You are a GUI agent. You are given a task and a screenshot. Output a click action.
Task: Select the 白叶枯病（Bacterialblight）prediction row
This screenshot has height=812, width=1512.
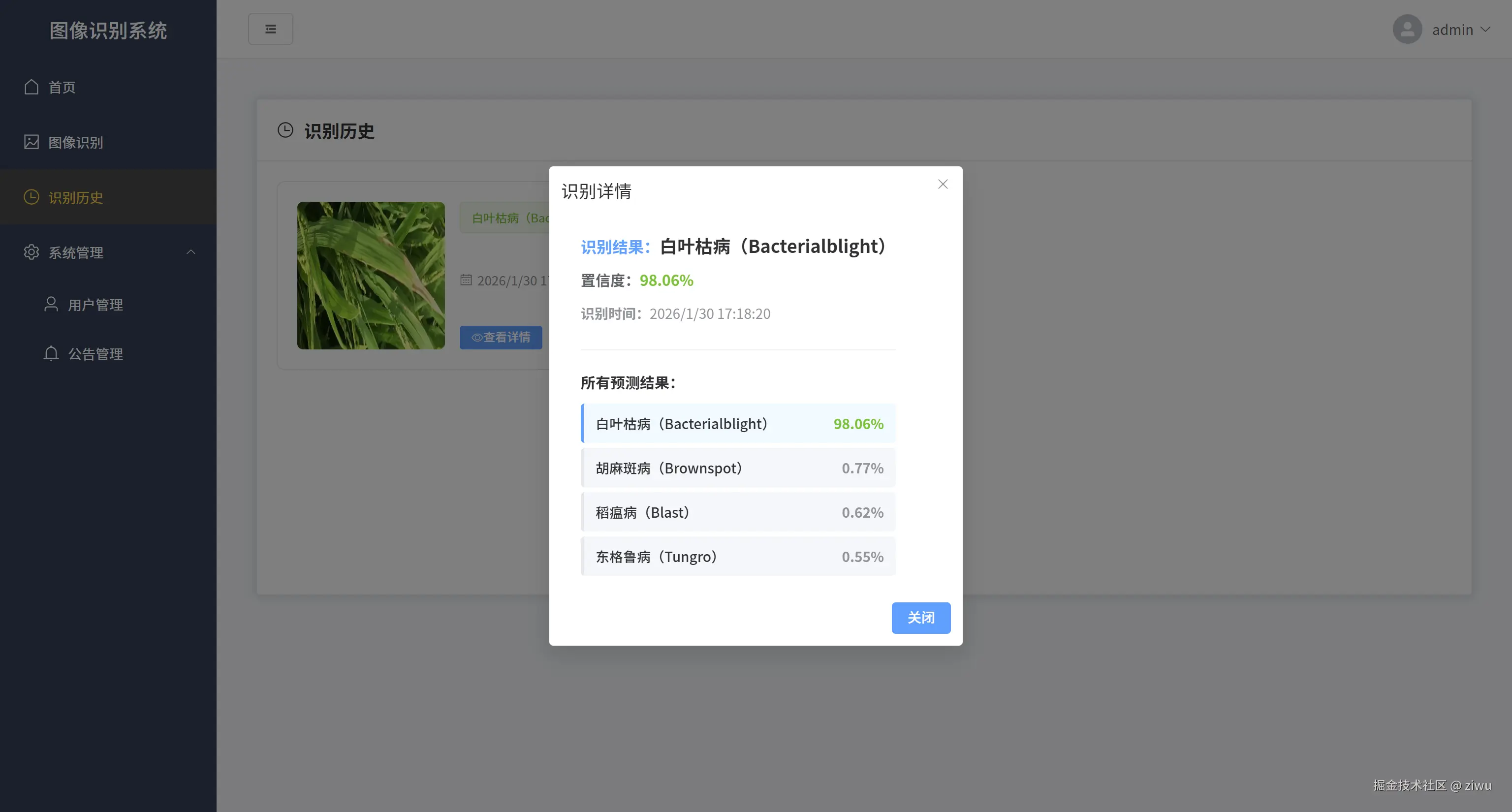[x=737, y=423]
